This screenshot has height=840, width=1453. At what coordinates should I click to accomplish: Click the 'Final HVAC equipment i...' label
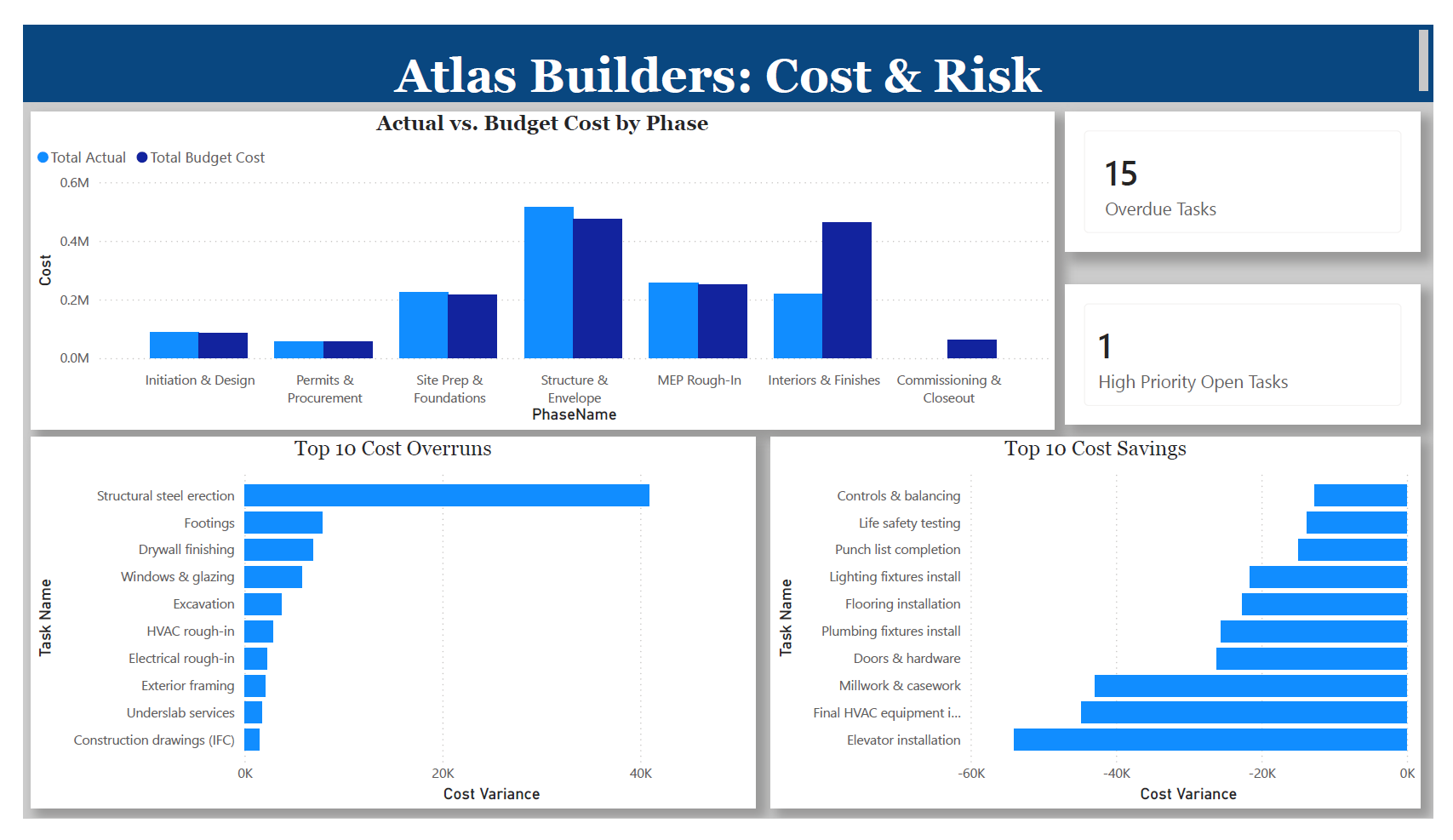click(x=887, y=713)
